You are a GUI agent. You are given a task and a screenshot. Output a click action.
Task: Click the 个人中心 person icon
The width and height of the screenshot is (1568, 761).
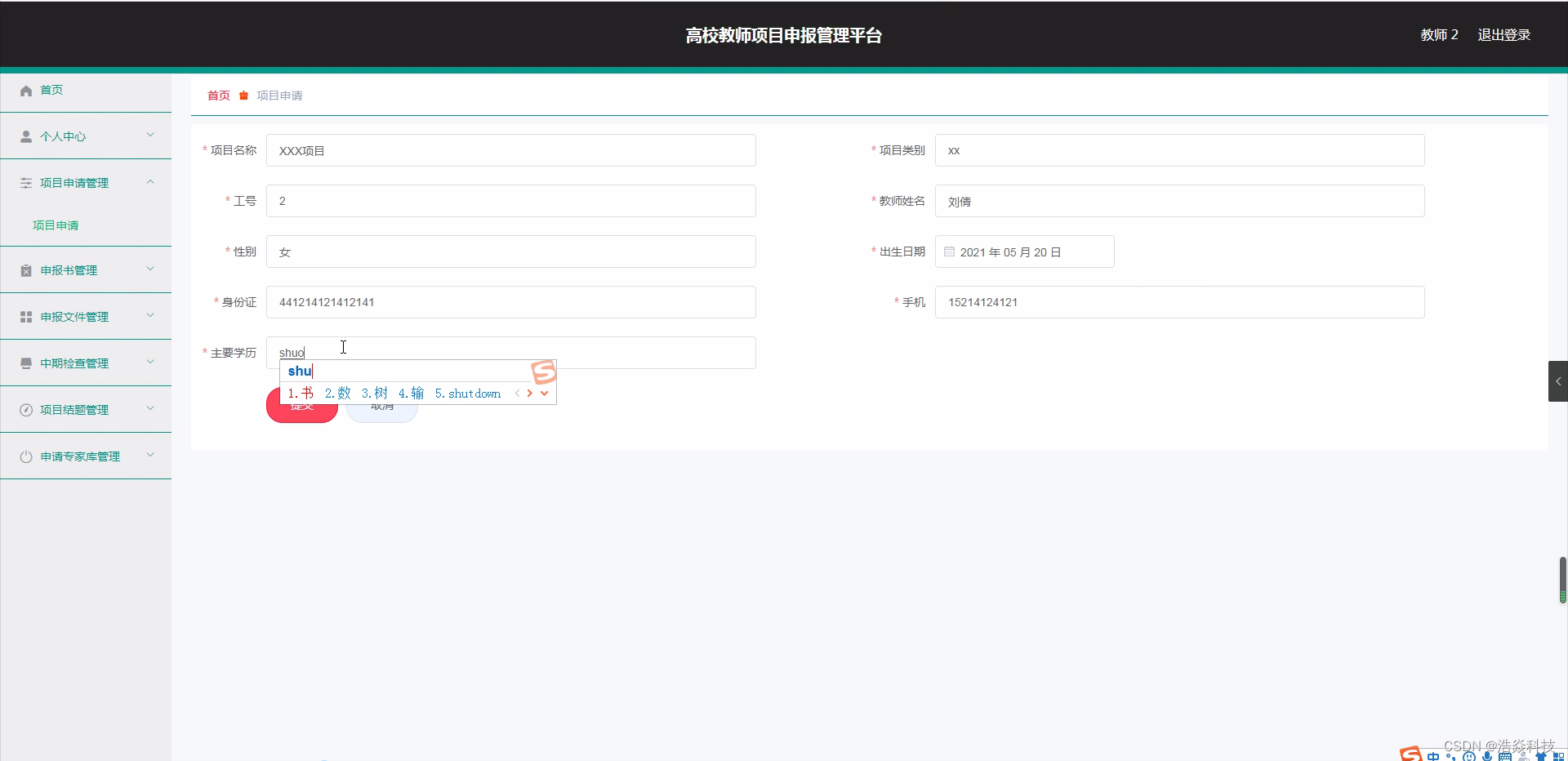pyautogui.click(x=25, y=136)
